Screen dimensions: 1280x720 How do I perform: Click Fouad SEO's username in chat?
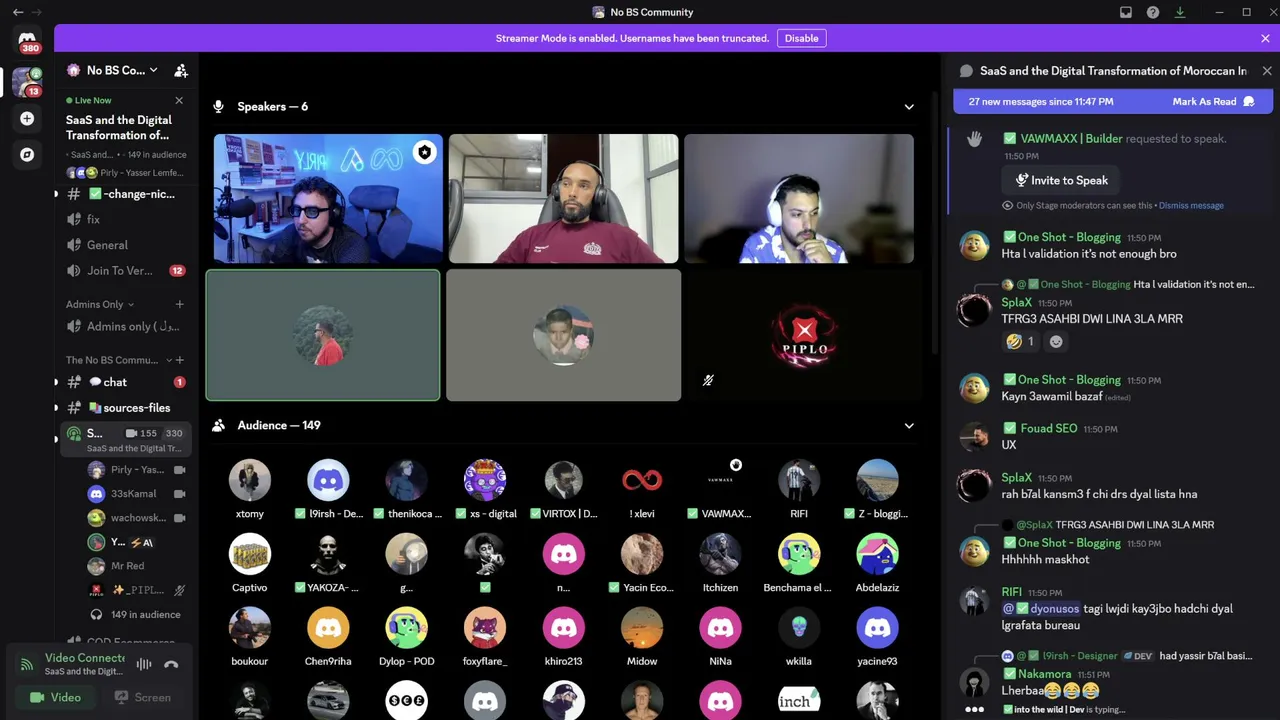[x=1049, y=428]
